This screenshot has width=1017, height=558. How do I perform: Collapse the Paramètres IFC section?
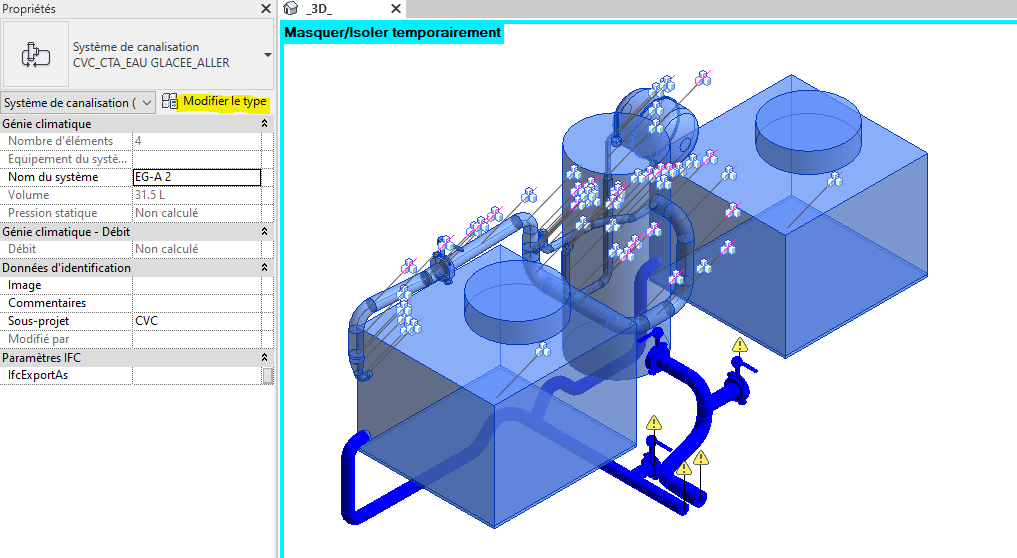coord(264,357)
